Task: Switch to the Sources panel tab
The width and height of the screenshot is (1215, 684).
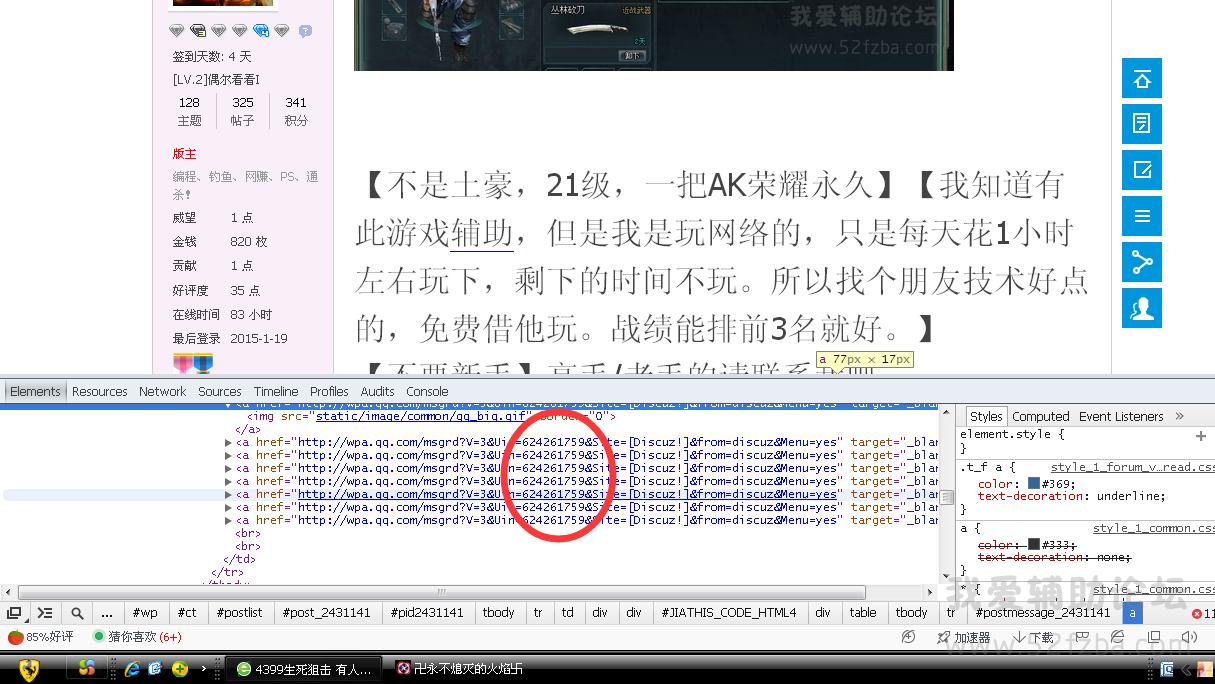Action: pyautogui.click(x=220, y=392)
